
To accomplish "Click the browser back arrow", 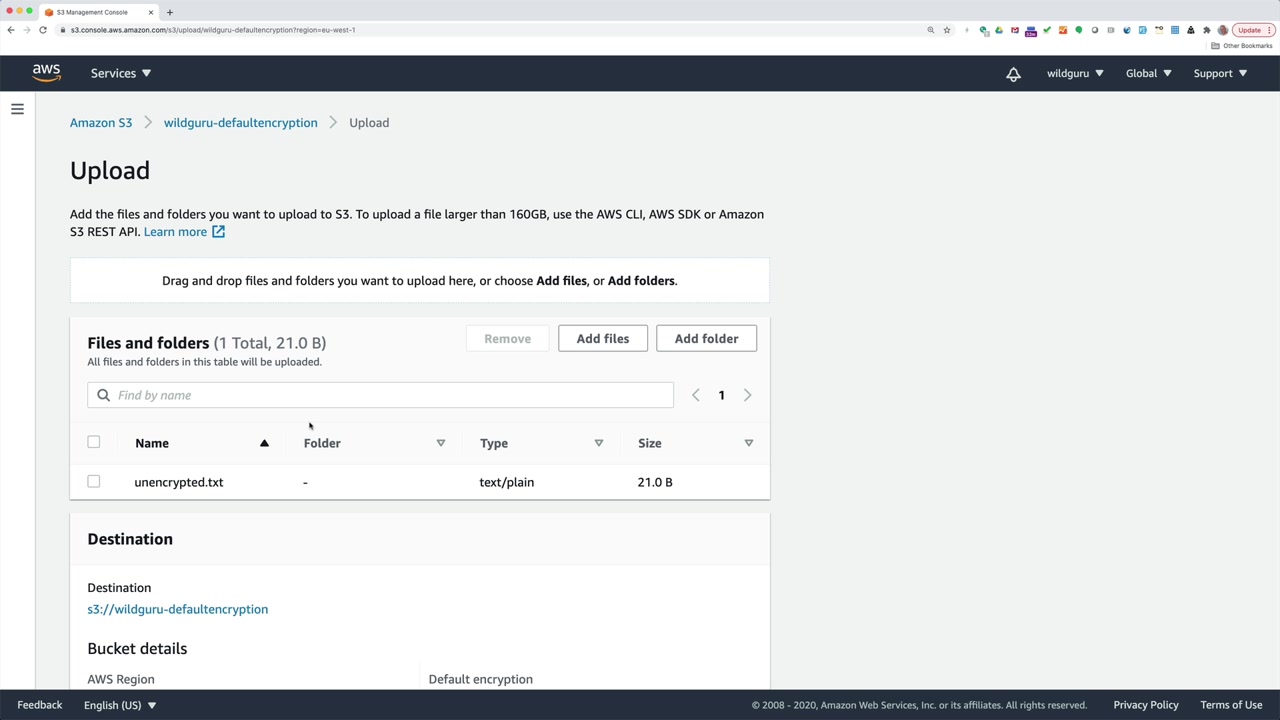I will tap(11, 30).
